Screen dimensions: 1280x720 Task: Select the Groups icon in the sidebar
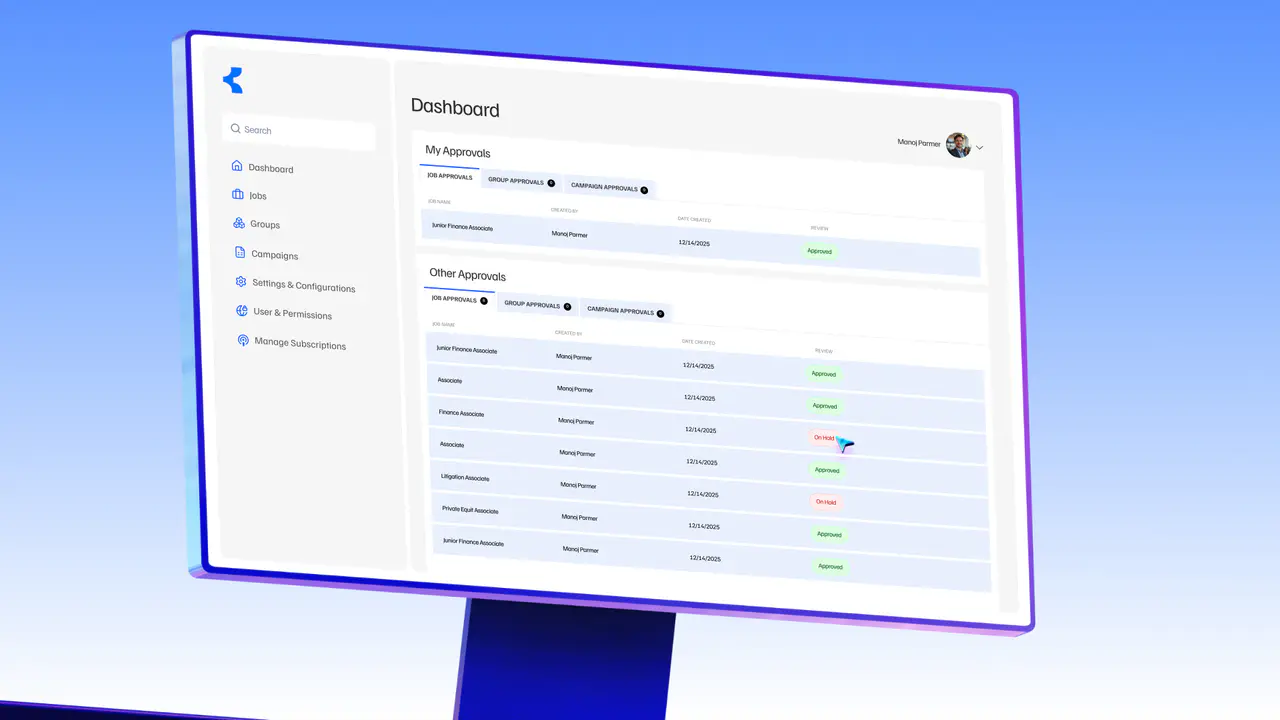click(239, 223)
